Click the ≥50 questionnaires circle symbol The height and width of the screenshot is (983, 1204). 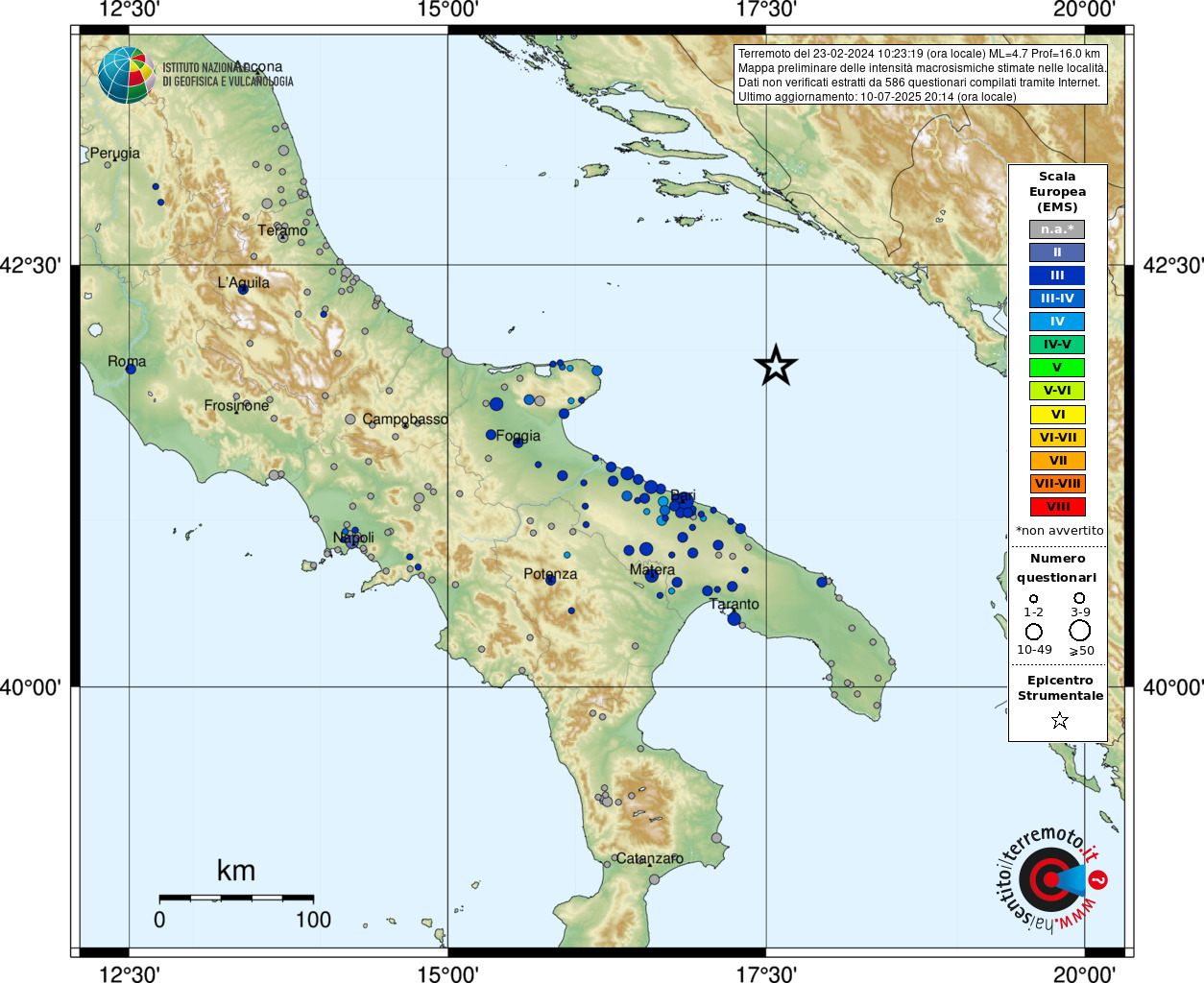[x=1080, y=631]
